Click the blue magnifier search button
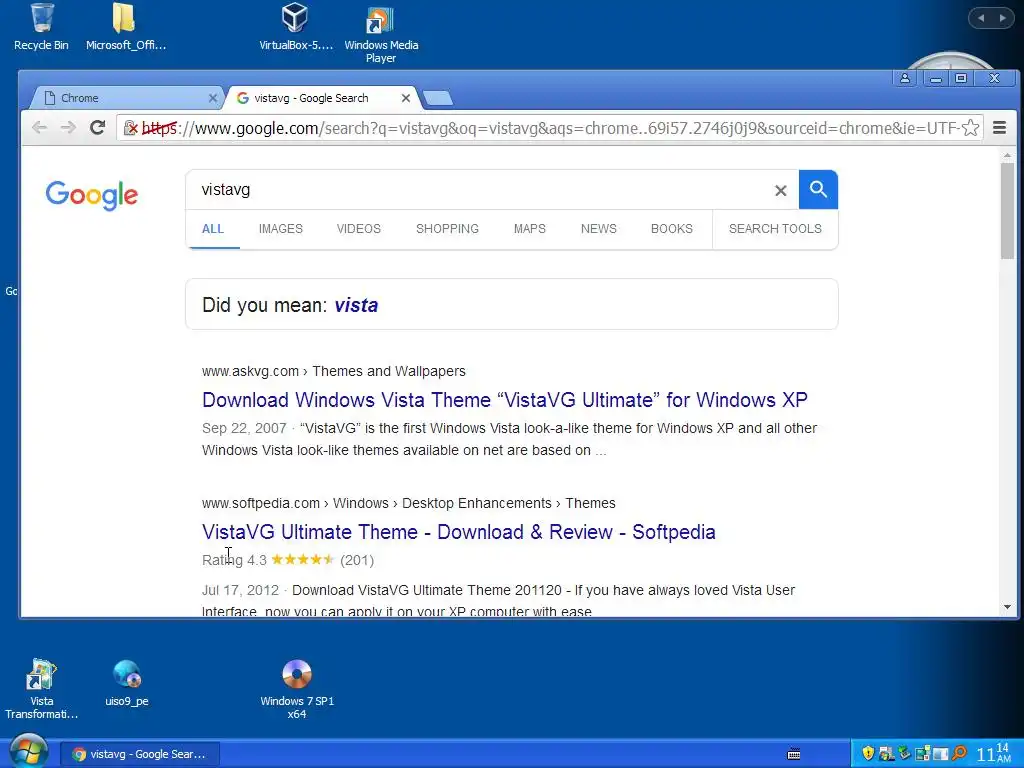Image resolution: width=1024 pixels, height=768 pixels. pos(818,189)
